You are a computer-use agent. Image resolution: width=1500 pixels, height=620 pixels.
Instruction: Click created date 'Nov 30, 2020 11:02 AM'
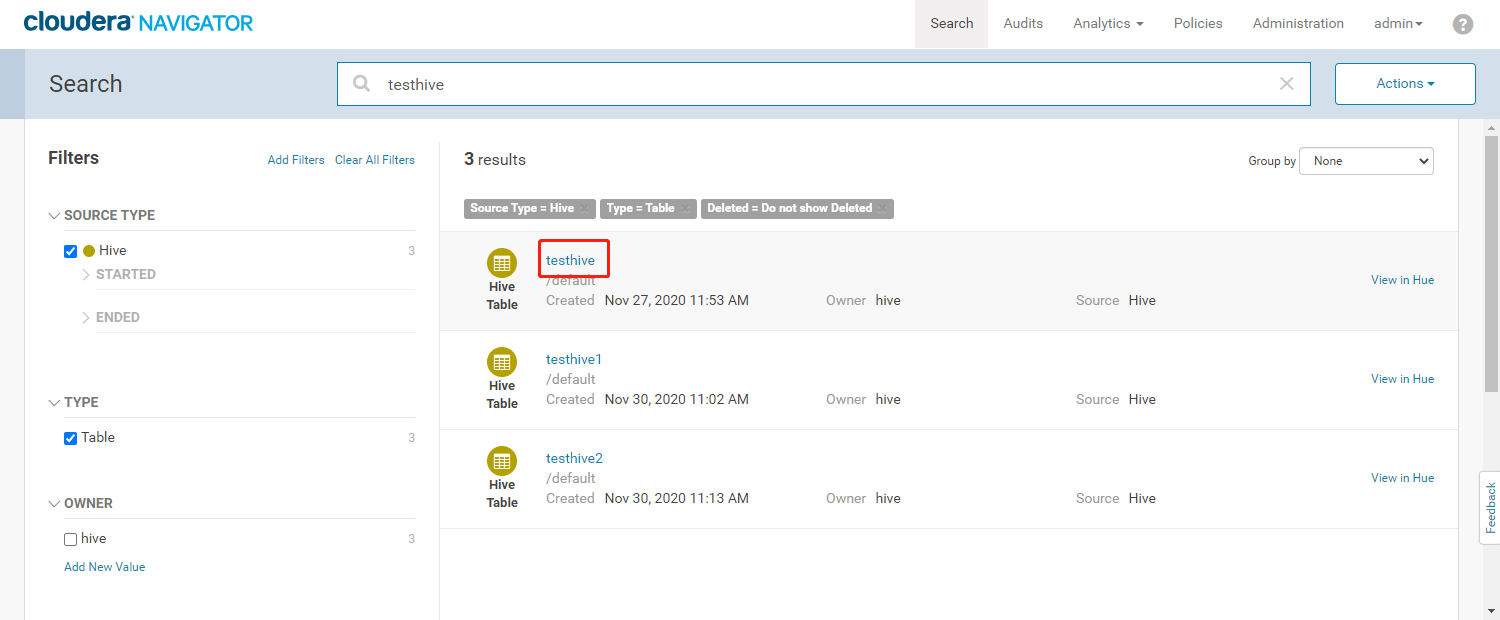(677, 399)
